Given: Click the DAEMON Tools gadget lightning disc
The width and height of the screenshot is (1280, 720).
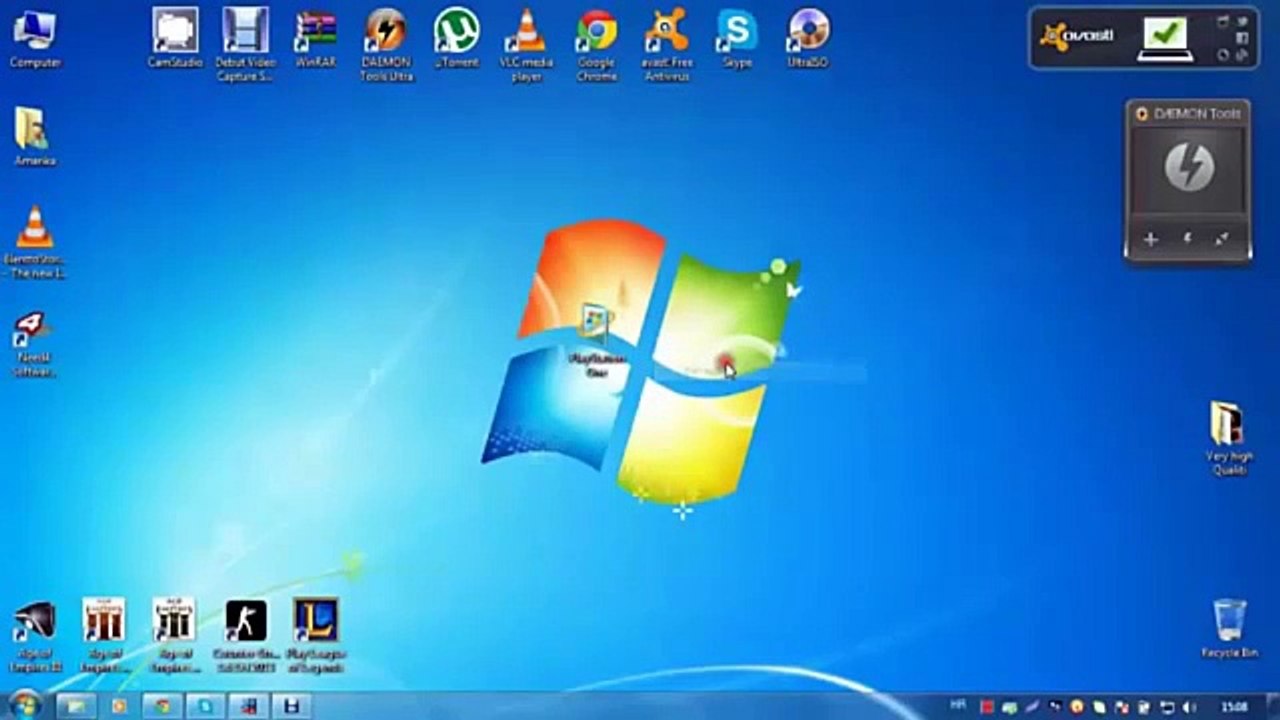Looking at the screenshot, I should pos(1189,166).
